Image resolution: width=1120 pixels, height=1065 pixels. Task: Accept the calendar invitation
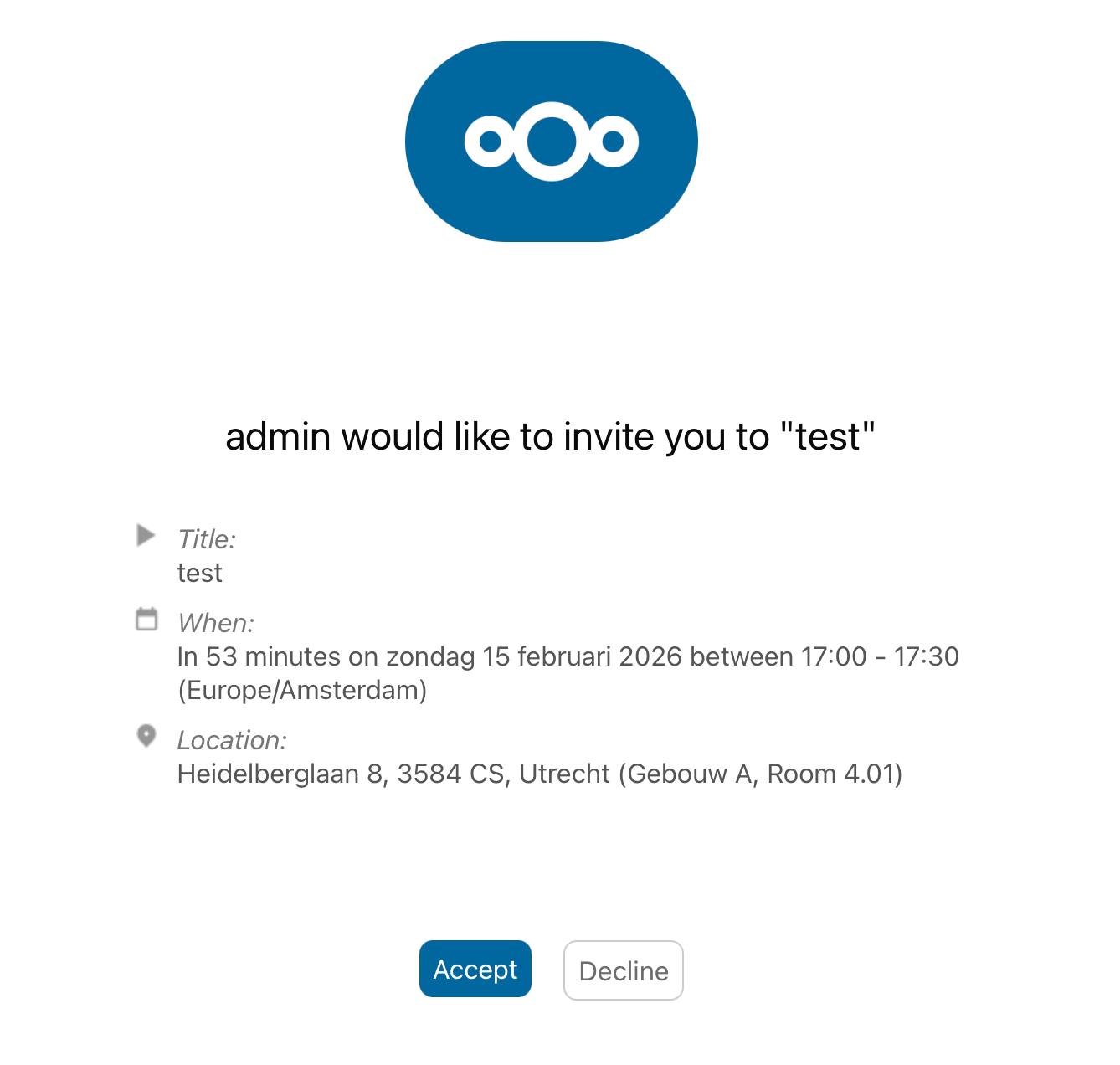pyautogui.click(x=475, y=969)
